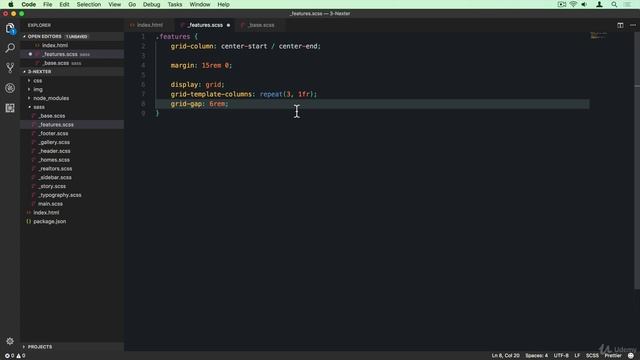Change language mode via SCSS status item
The width and height of the screenshot is (640, 360).
(x=592, y=356)
